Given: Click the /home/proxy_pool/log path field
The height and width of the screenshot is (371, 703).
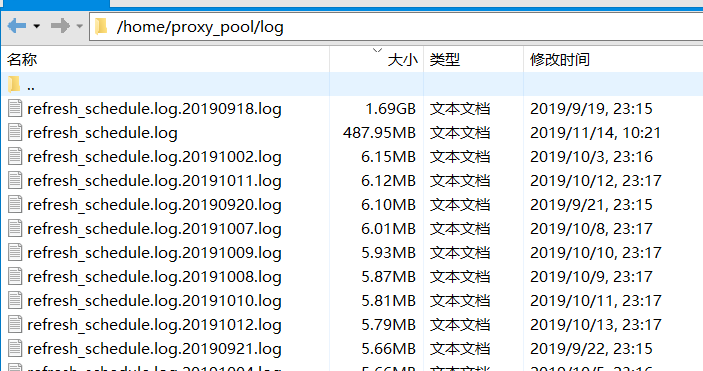Looking at the screenshot, I should point(396,27).
